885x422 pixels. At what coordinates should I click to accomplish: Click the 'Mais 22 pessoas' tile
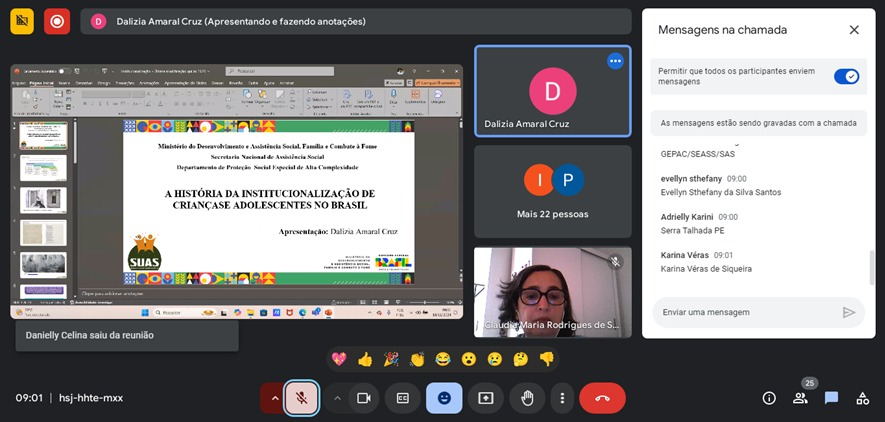[x=552, y=190]
